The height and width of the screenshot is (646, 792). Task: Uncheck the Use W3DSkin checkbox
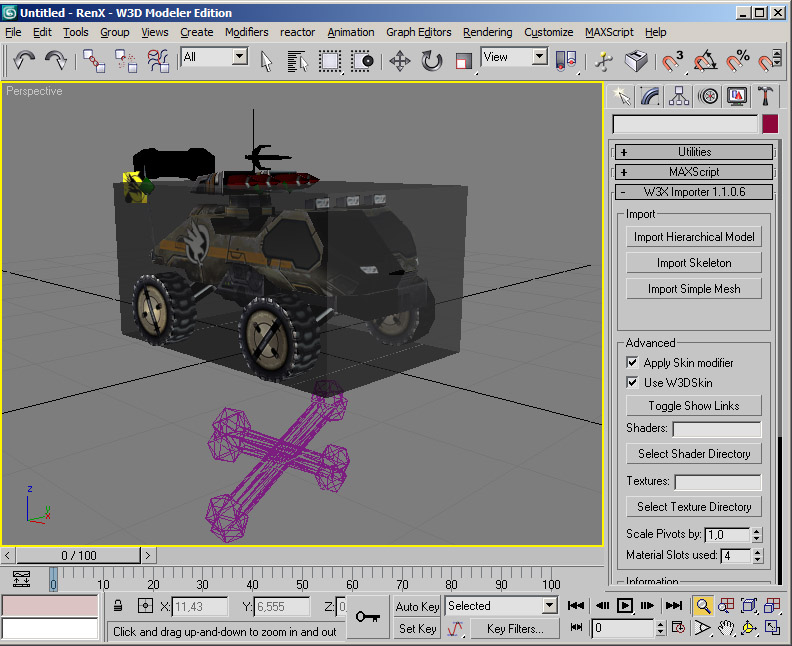tap(632, 382)
